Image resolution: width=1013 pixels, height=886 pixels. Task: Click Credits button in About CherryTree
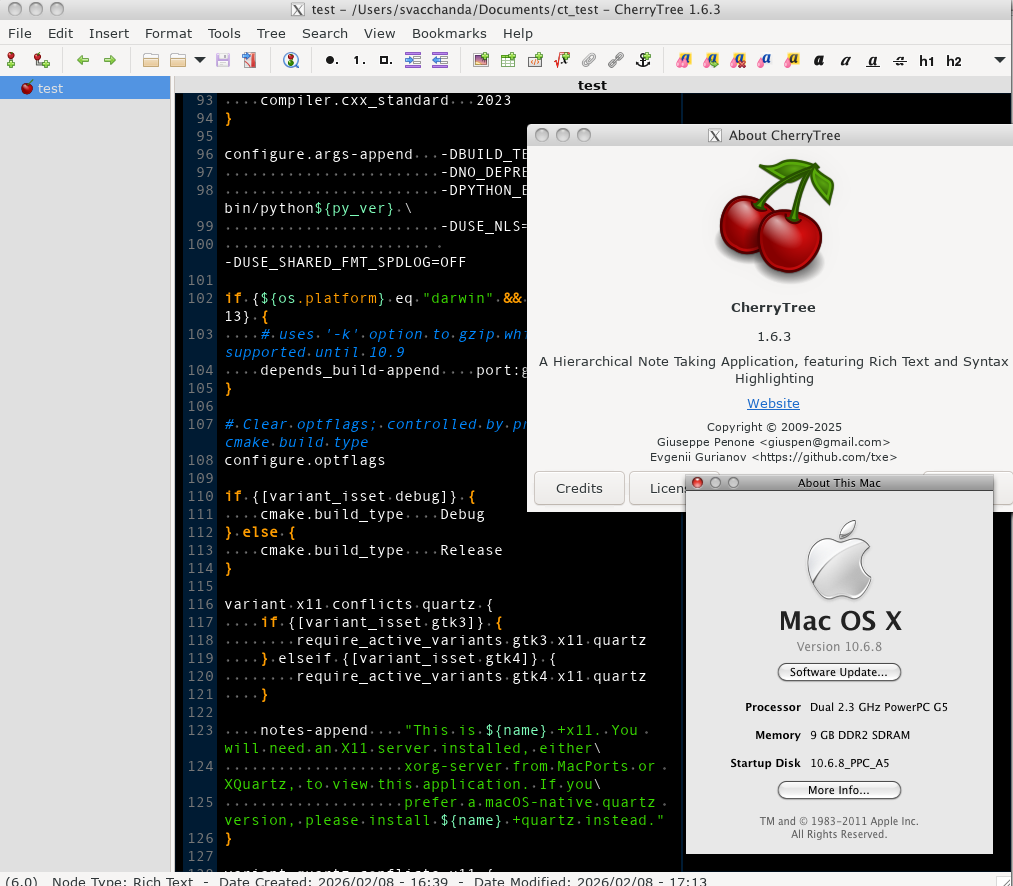coord(579,488)
